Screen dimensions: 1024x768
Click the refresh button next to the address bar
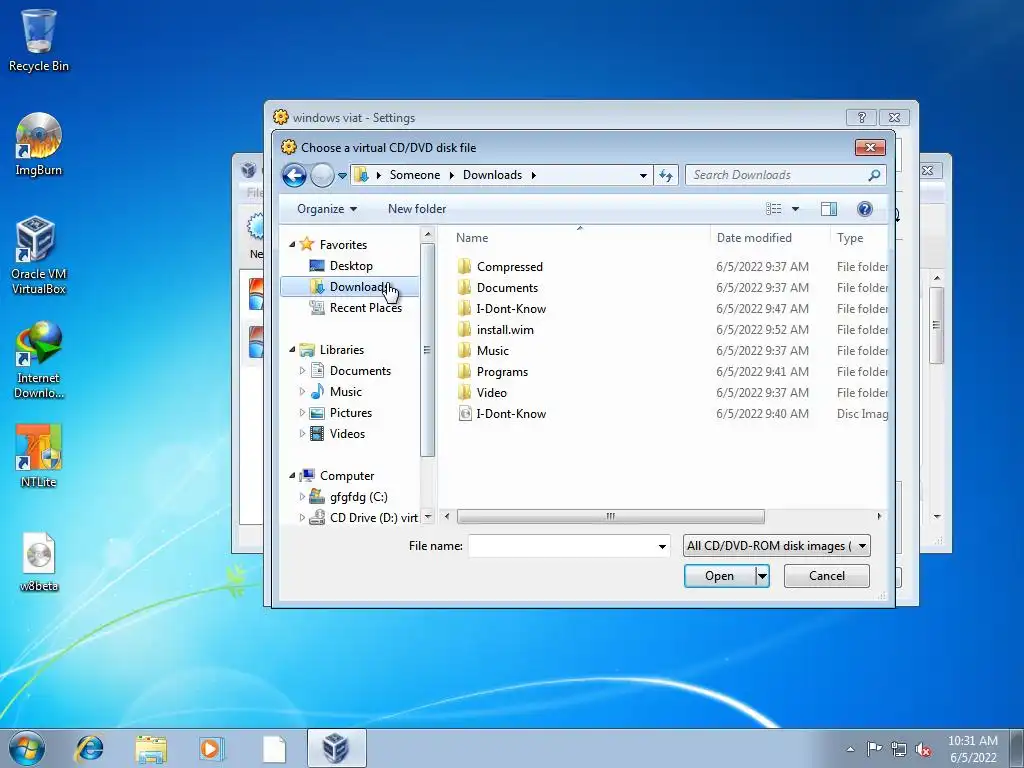click(665, 175)
